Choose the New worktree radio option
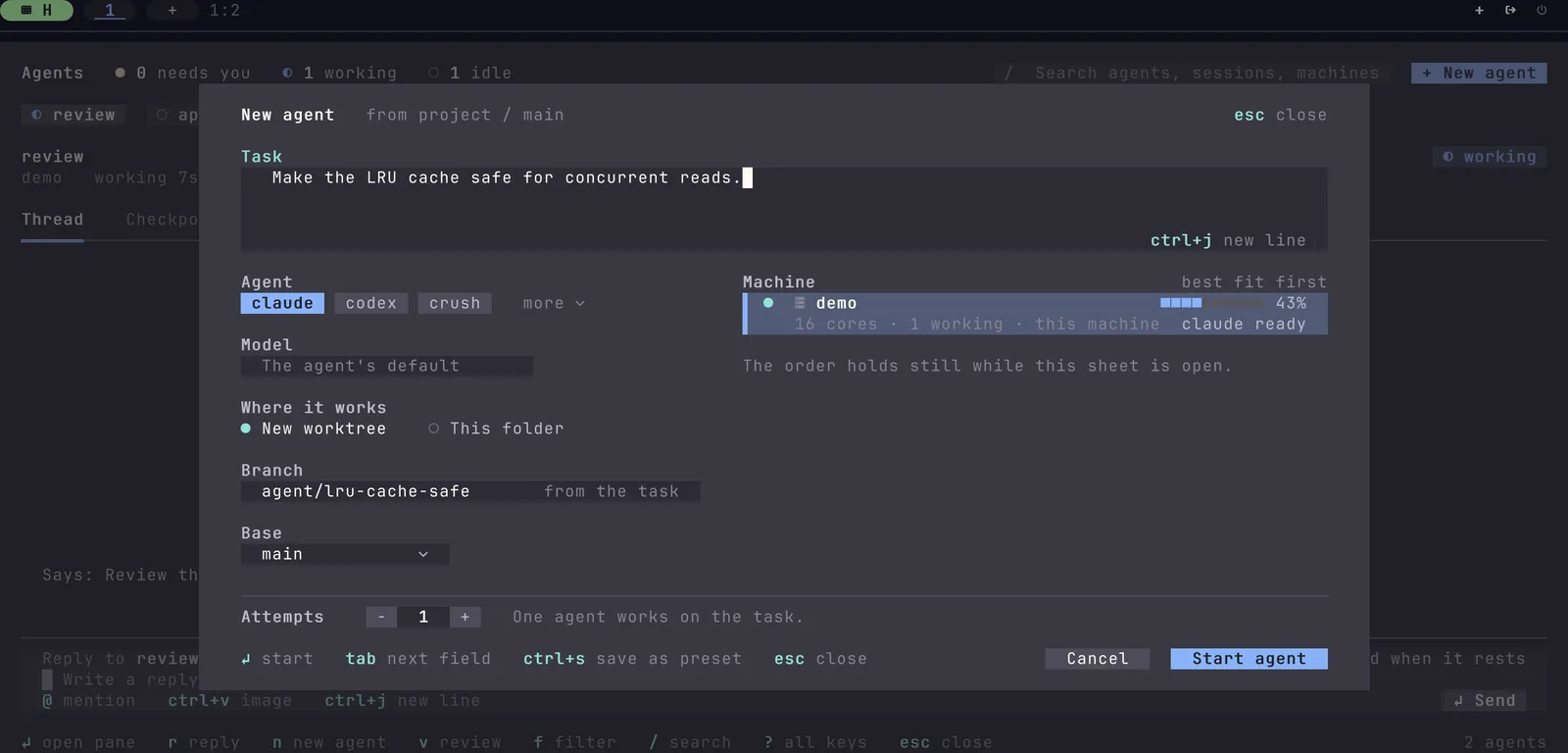1568x753 pixels. (x=314, y=428)
